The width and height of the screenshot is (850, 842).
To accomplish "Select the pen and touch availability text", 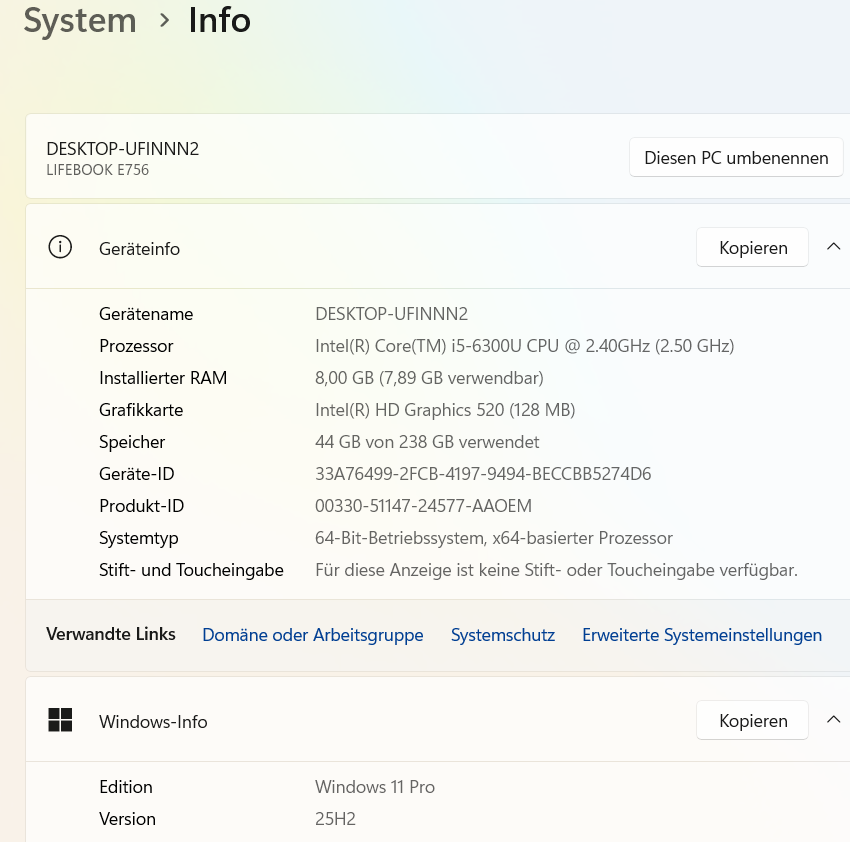I will (x=556, y=570).
